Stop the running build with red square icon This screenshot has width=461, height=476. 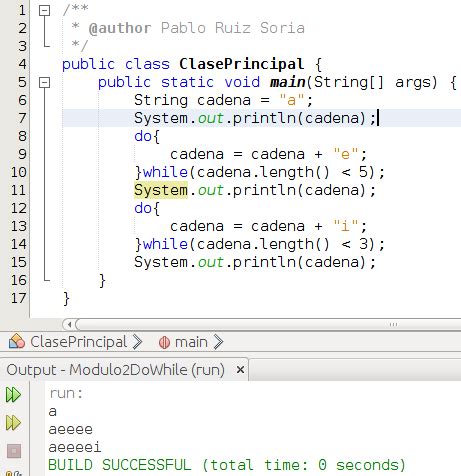click(14, 451)
